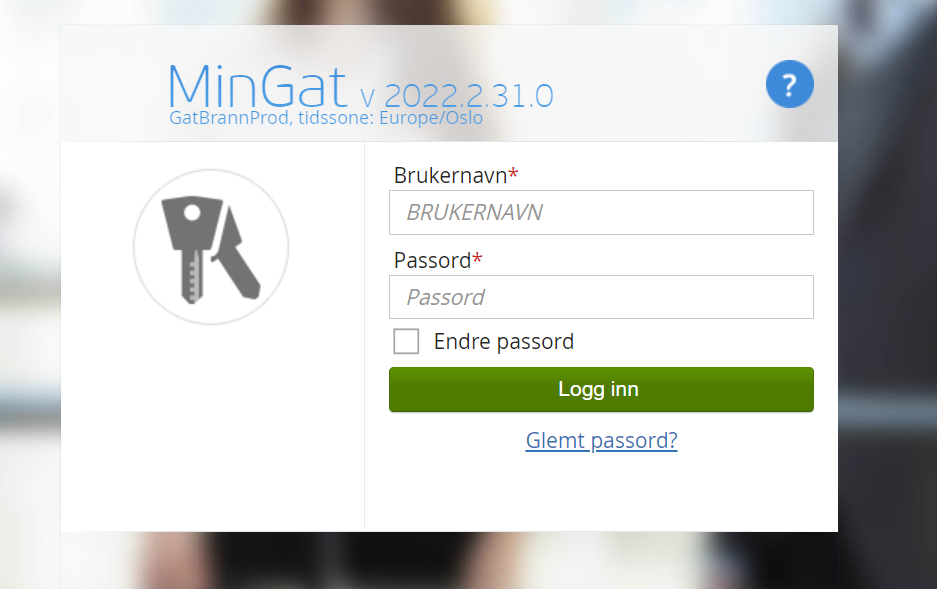Open help via the blue question mark icon

(x=789, y=84)
